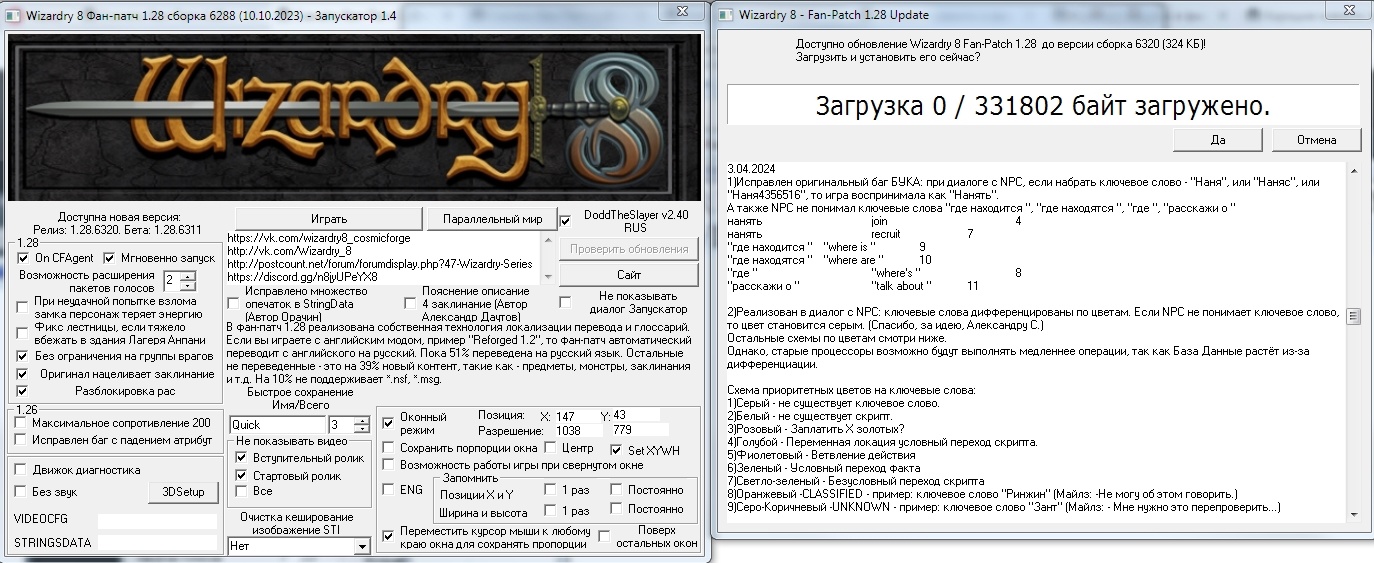Uncheck the On CFAgent option
The image size is (1374, 563).
point(25,258)
